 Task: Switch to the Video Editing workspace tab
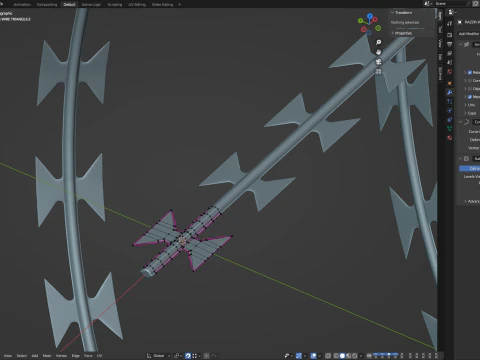162,4
